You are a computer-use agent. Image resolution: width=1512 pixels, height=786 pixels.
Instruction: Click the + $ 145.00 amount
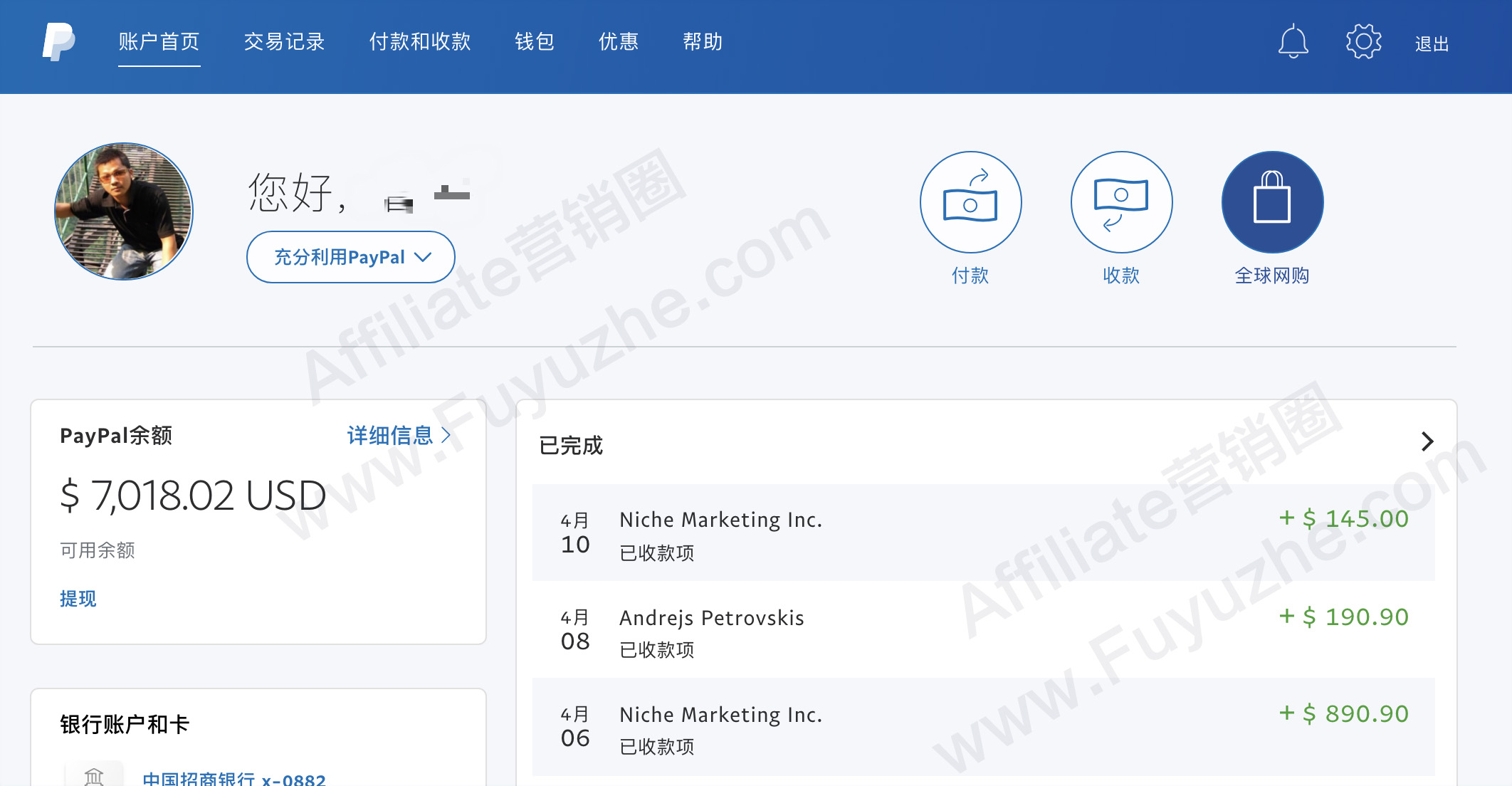(1343, 518)
